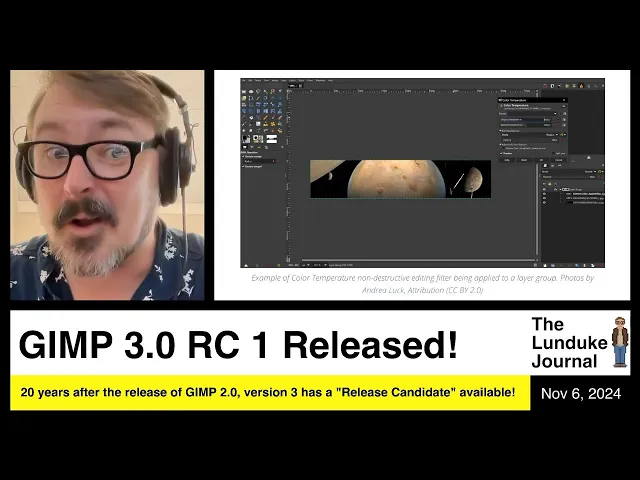Click the flame icon in top-right dock tabs
The height and width of the screenshot is (480, 640).
pyautogui.click(x=581, y=86)
